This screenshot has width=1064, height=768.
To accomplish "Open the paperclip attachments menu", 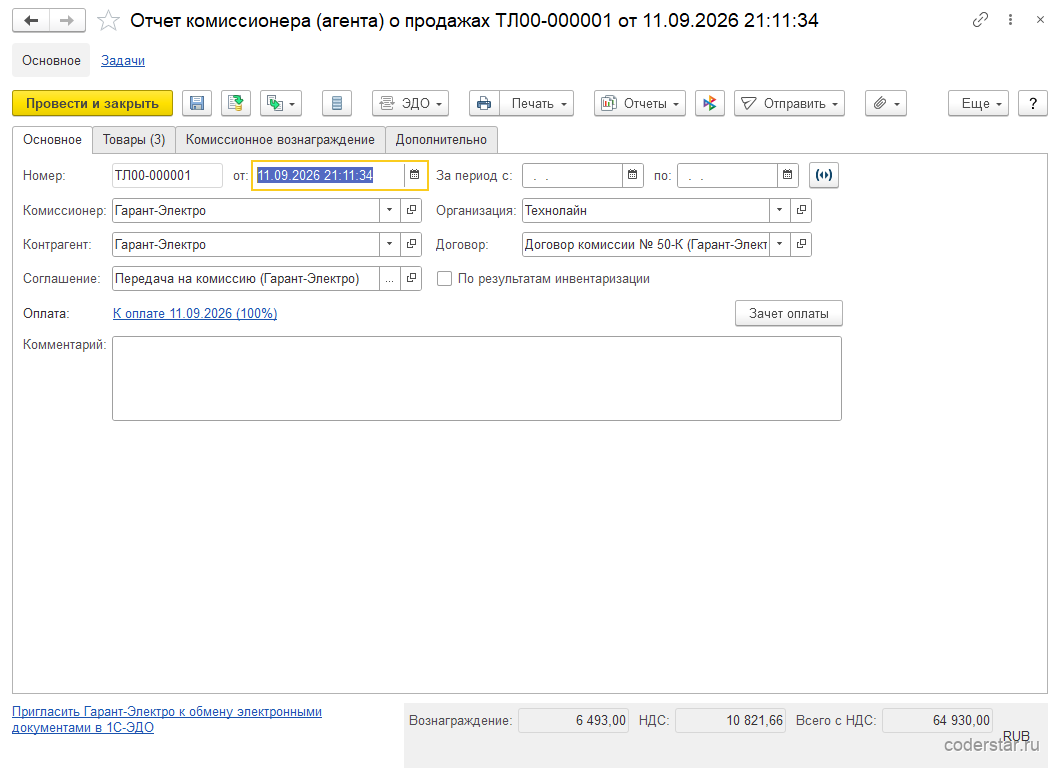I will pos(886,104).
